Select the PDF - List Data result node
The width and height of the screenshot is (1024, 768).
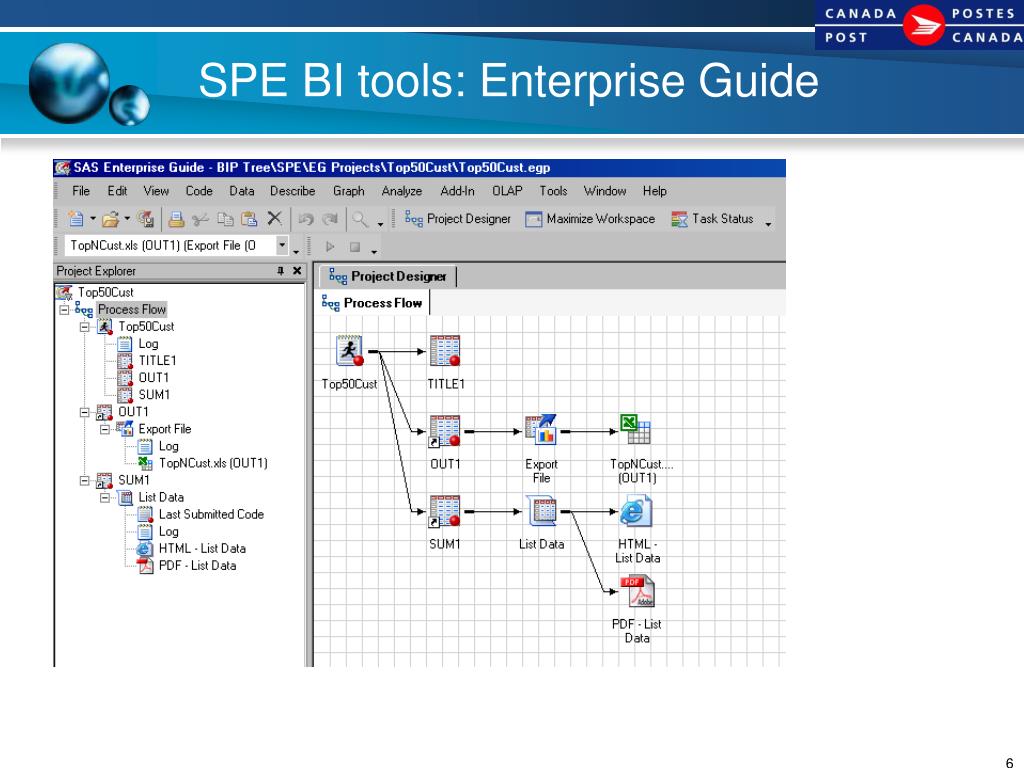637,591
